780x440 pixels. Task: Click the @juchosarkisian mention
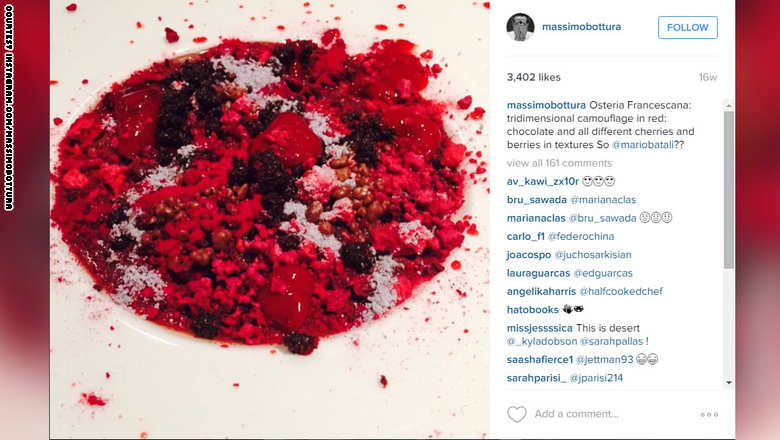point(592,255)
